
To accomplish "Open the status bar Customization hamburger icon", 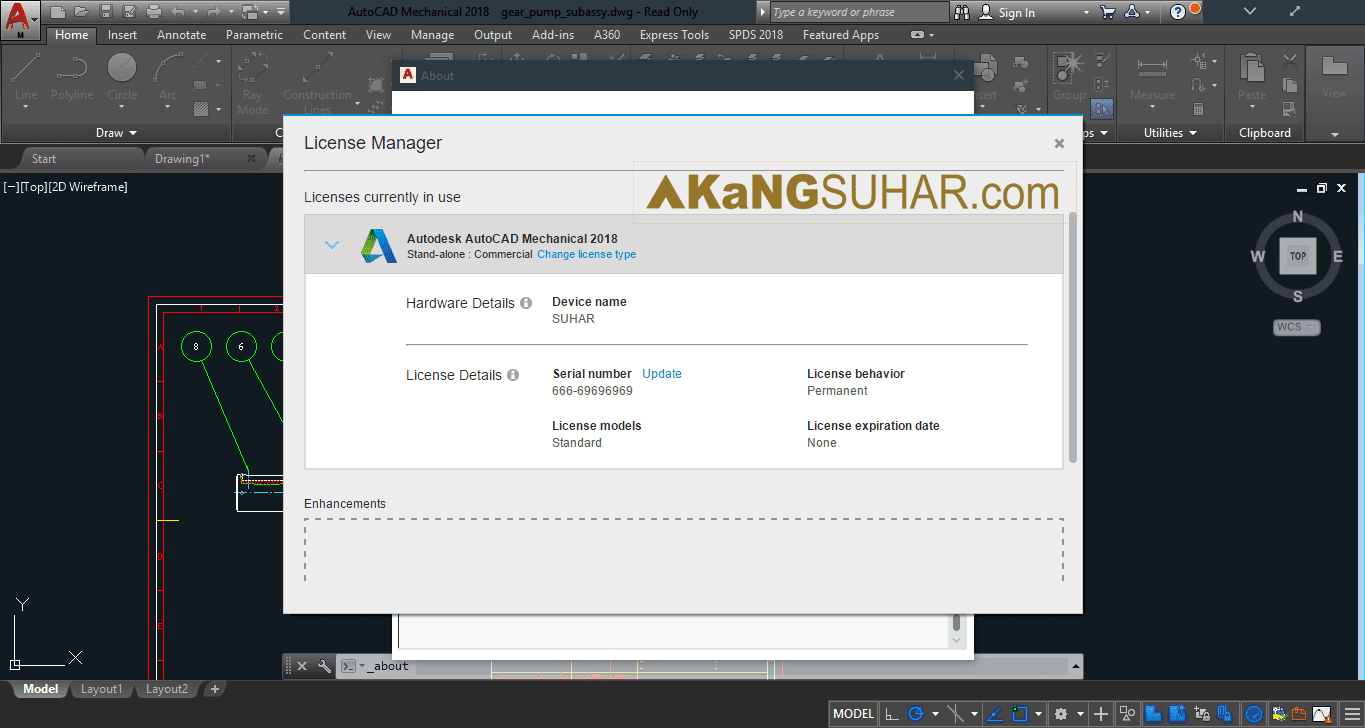I will pos(1353,714).
